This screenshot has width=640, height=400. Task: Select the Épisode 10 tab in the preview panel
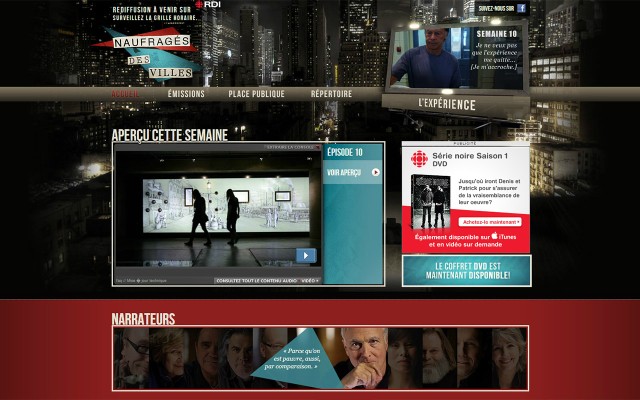pos(345,153)
